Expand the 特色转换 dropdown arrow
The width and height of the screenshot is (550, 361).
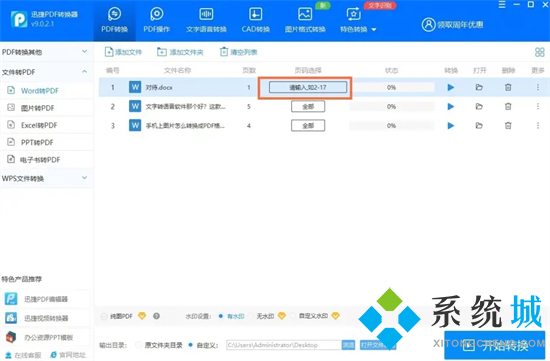click(374, 29)
